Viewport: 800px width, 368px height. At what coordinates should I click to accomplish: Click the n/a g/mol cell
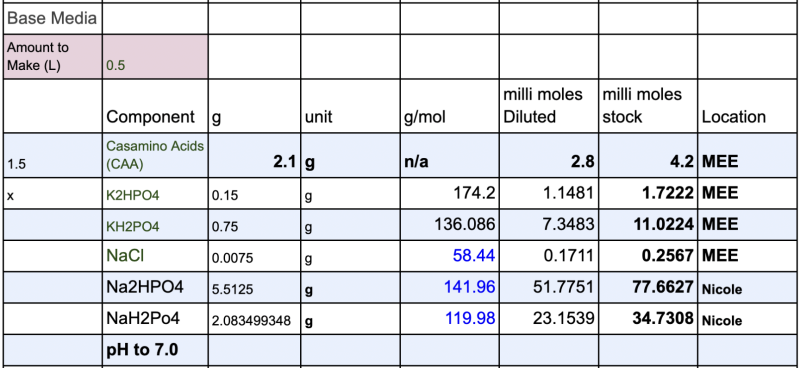[449, 156]
